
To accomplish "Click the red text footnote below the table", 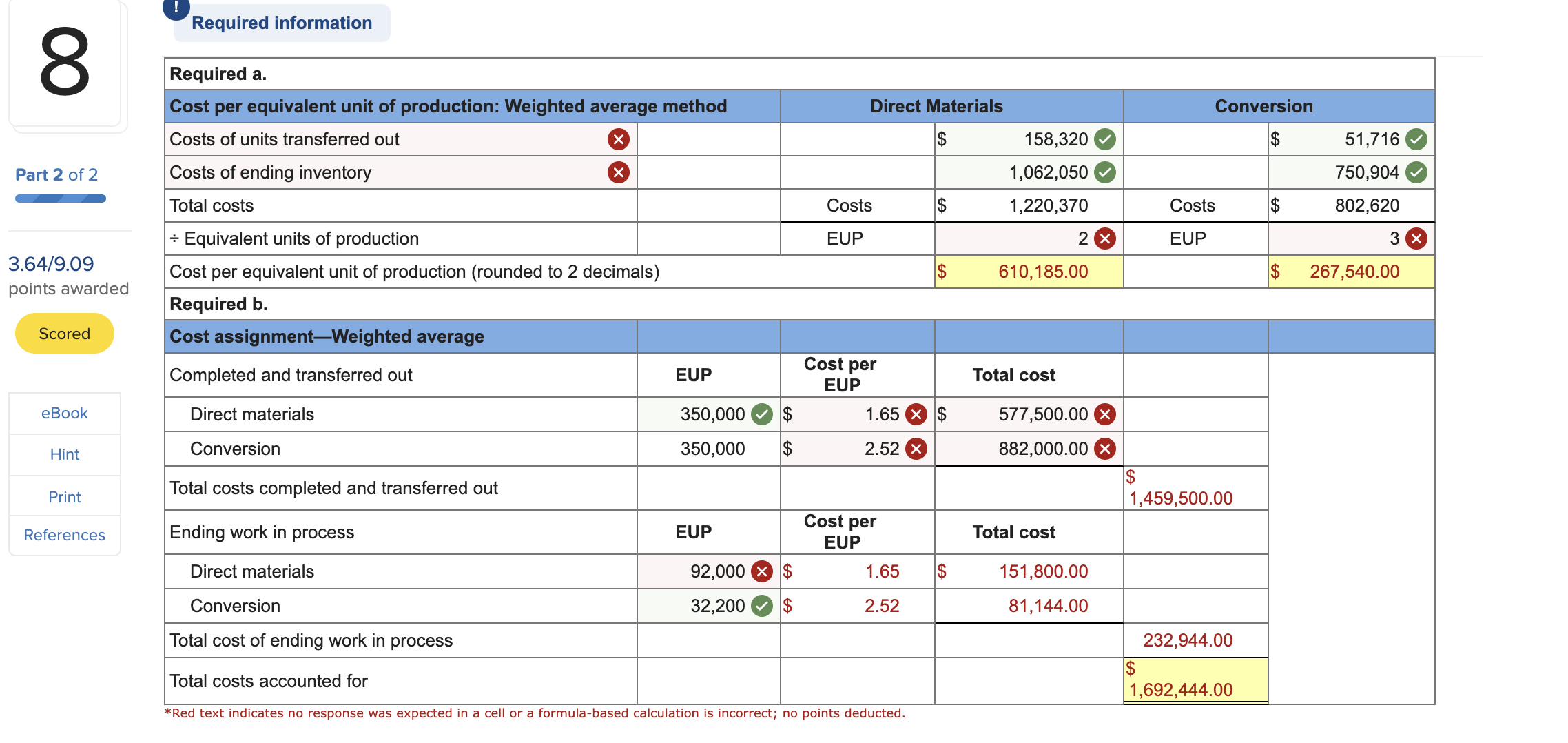I will coord(535,713).
